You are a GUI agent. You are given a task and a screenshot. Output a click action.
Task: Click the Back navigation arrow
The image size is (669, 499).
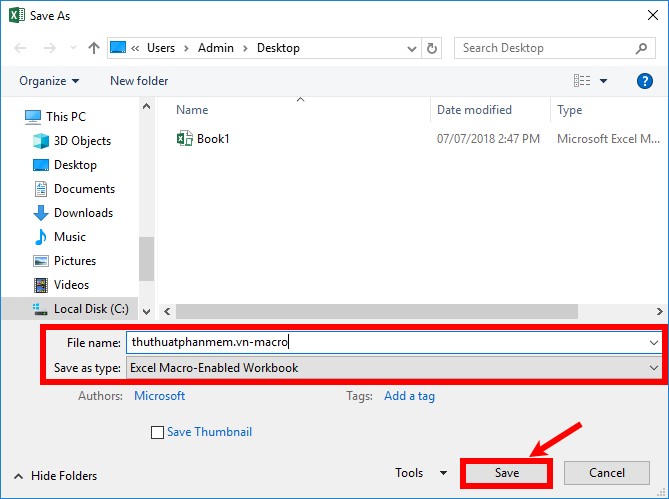click(20, 48)
